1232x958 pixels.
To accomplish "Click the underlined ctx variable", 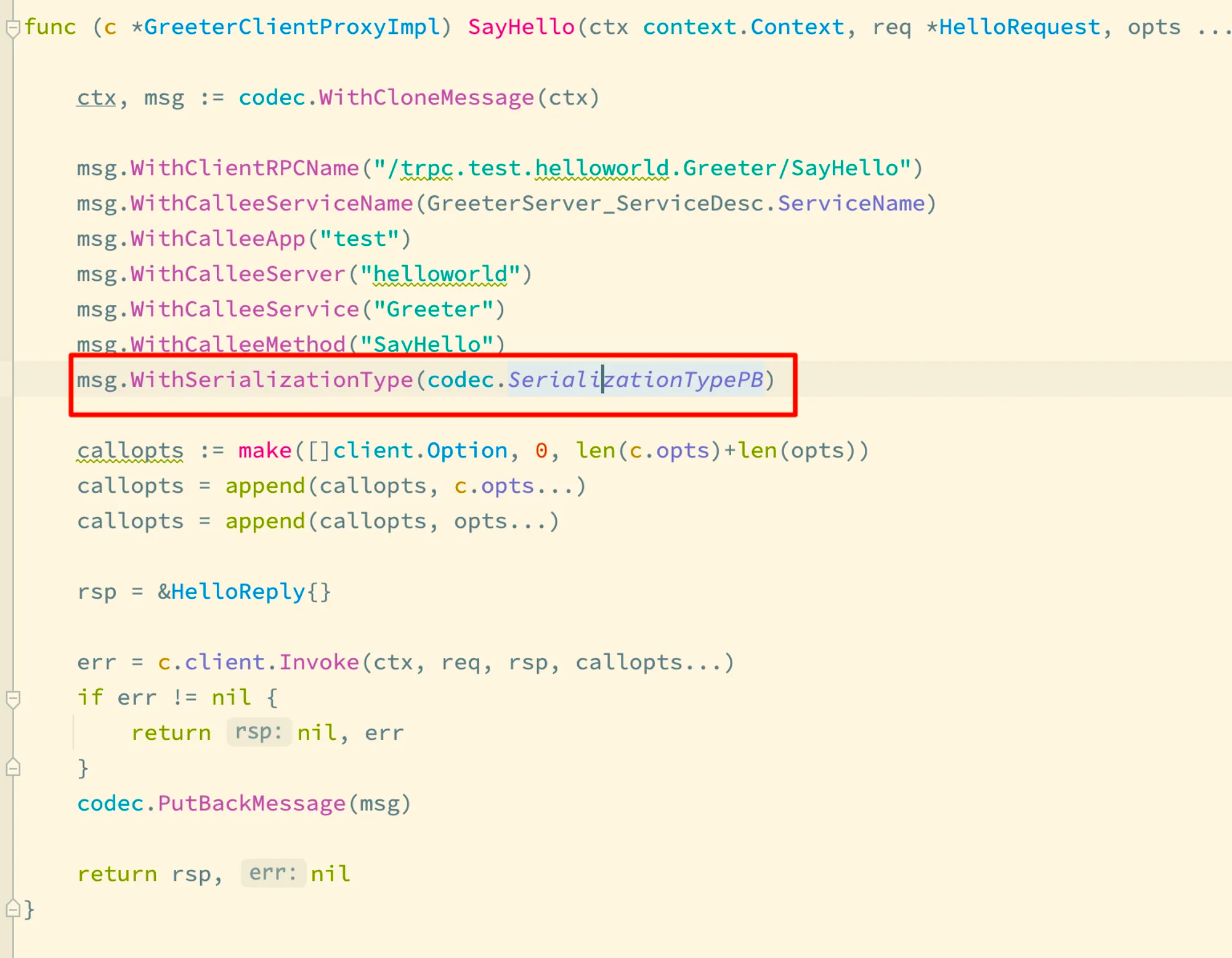I will pos(96,97).
